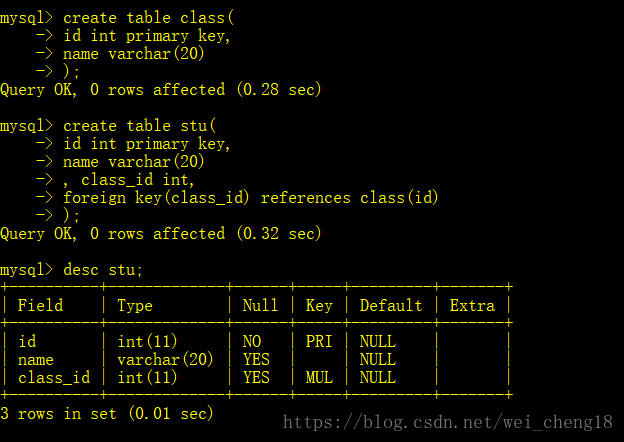Click the blog.csdn.net watermark URL
Screen dimensions: 624x442
[448, 422]
